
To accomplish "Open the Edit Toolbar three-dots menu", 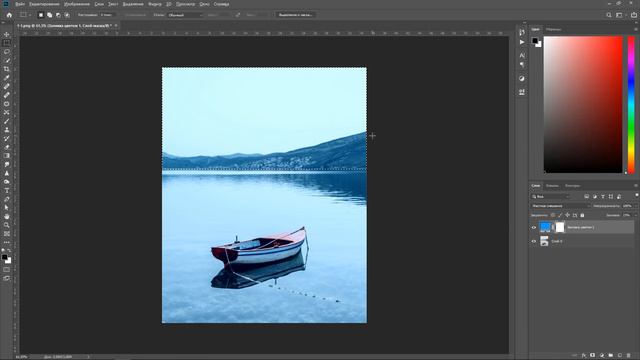I will tap(7, 242).
